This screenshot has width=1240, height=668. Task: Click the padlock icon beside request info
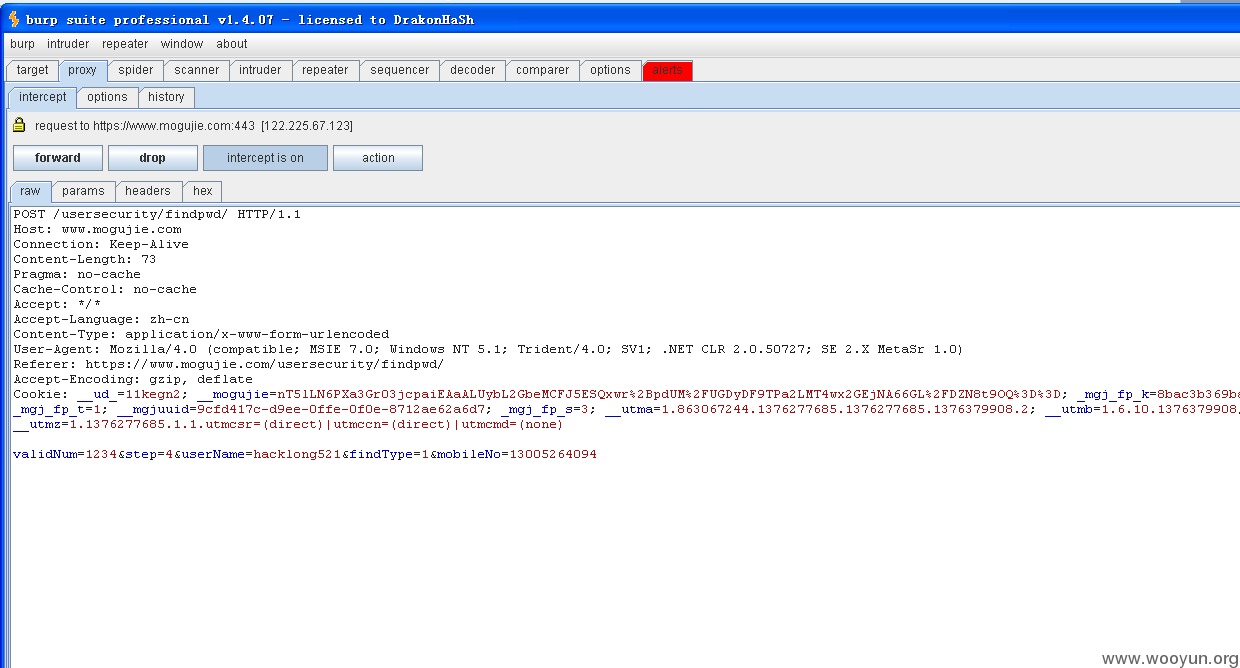point(19,125)
